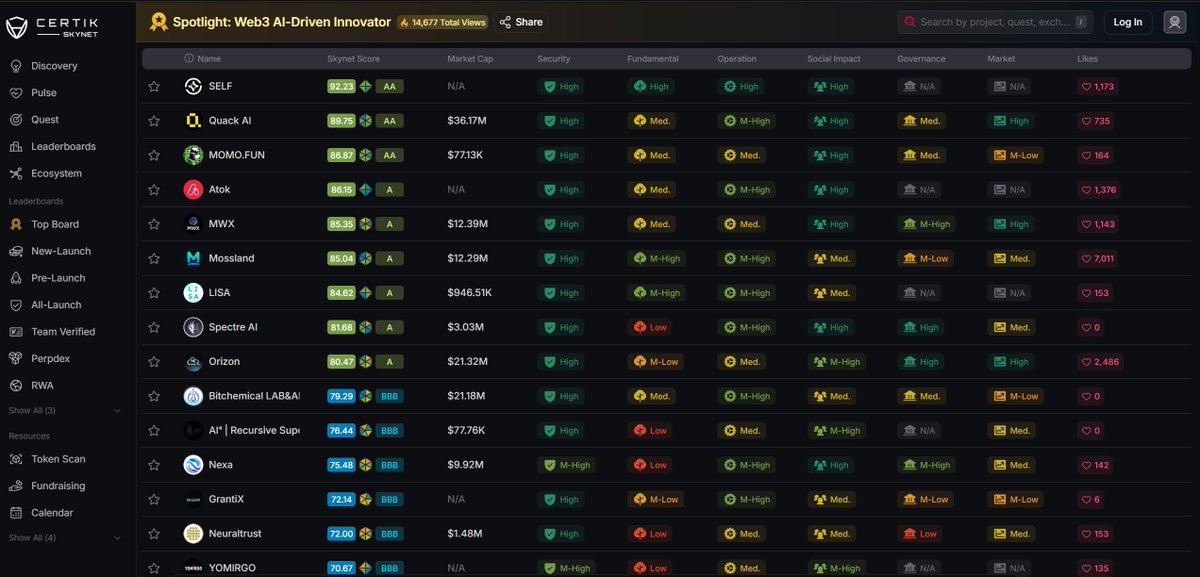Toggle the favorite star for Atok
Screen dimensions: 1200x577
154,190
